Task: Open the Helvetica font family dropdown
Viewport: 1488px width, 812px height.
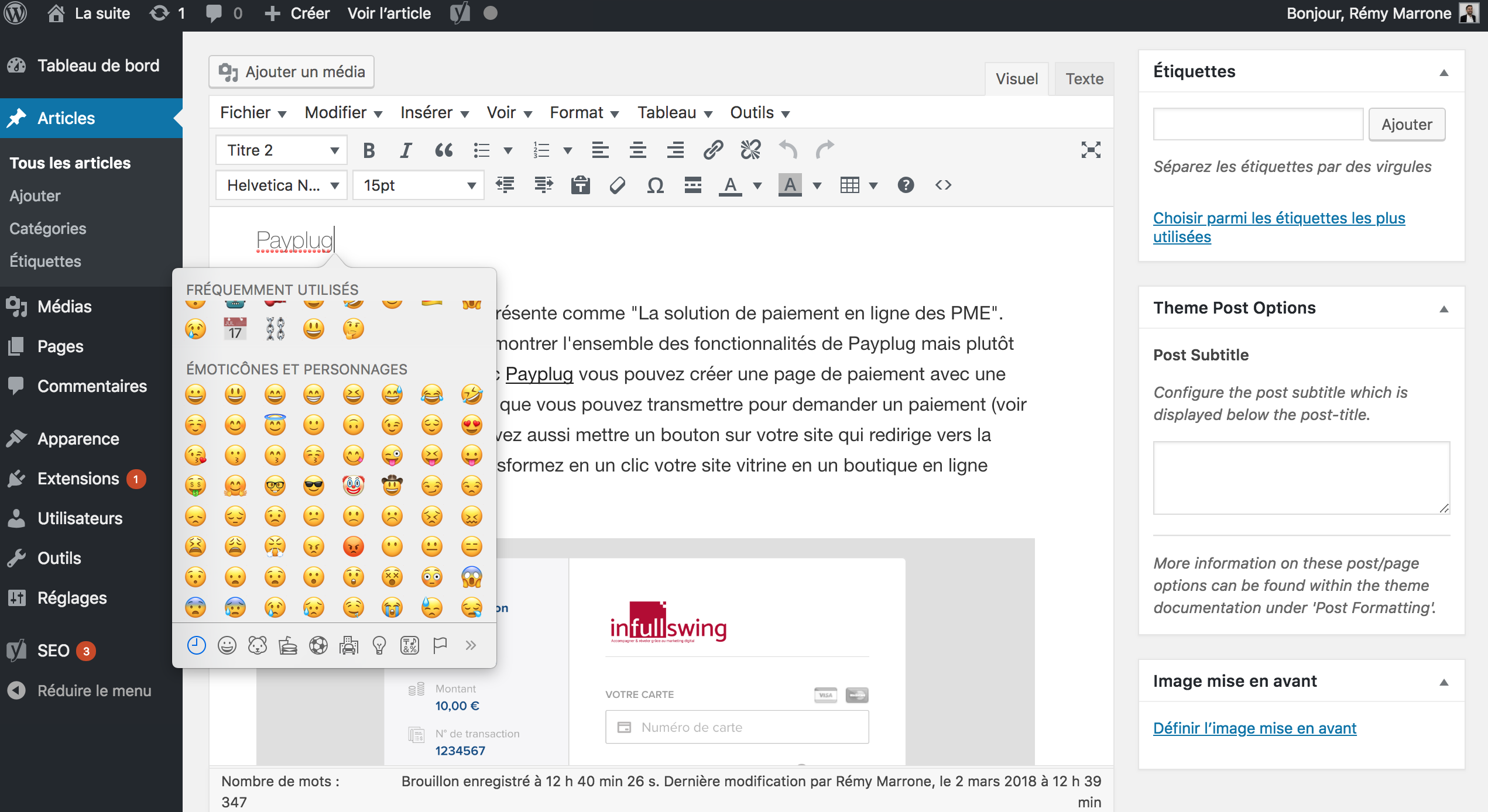Action: (x=282, y=185)
